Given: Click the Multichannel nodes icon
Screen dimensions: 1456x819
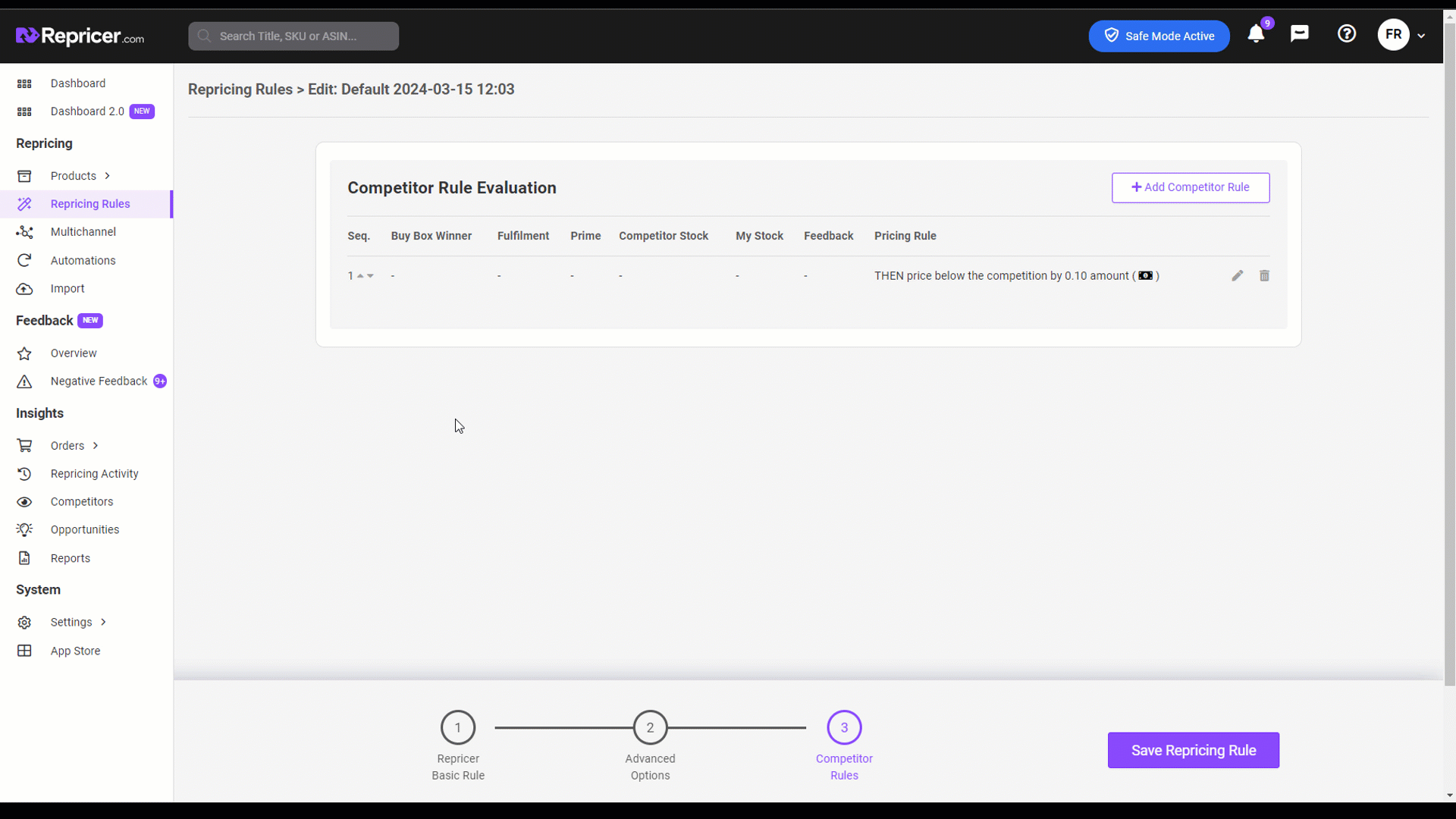Looking at the screenshot, I should [x=24, y=232].
